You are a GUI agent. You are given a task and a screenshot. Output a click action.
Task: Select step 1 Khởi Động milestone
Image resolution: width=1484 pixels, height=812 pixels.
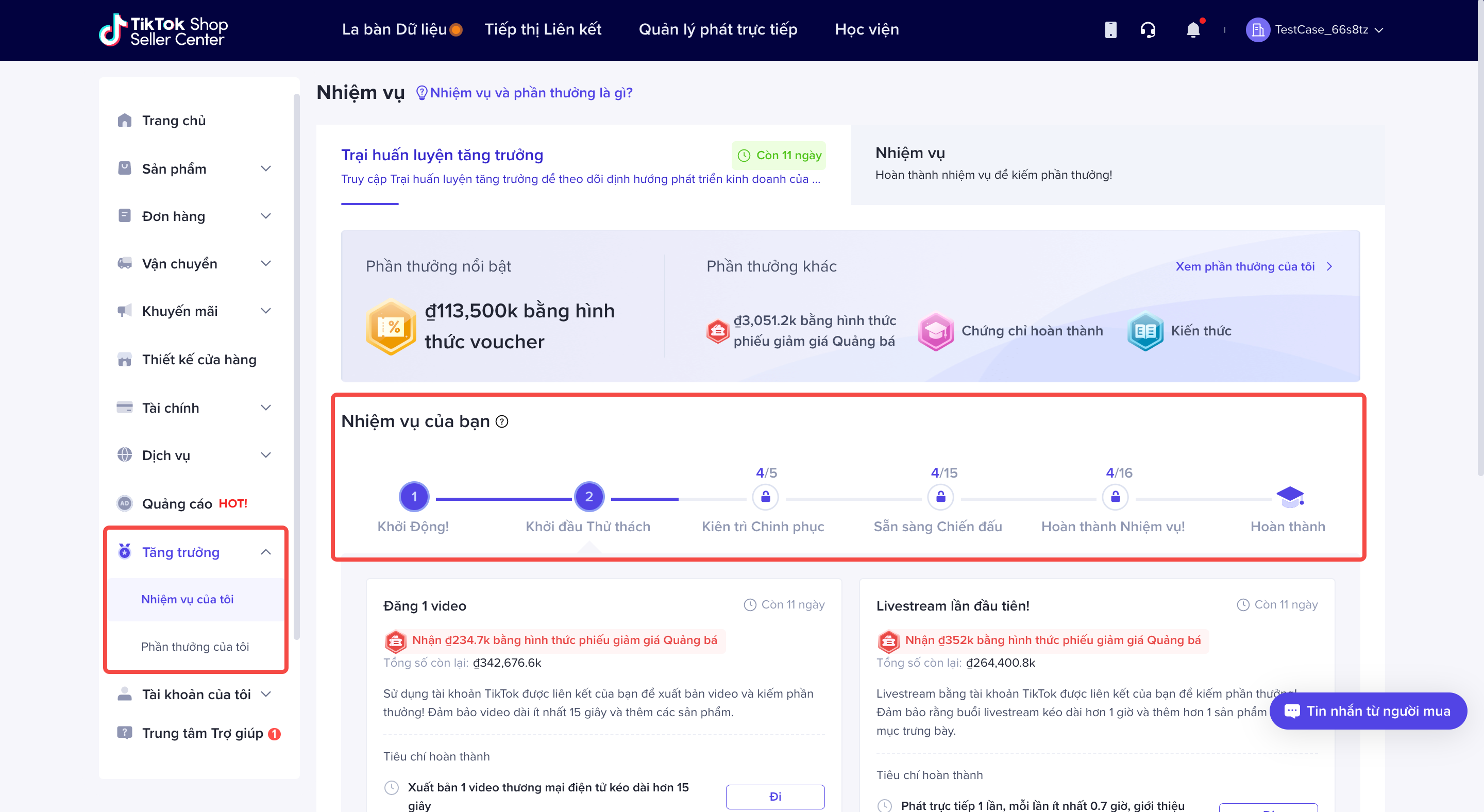coord(414,496)
